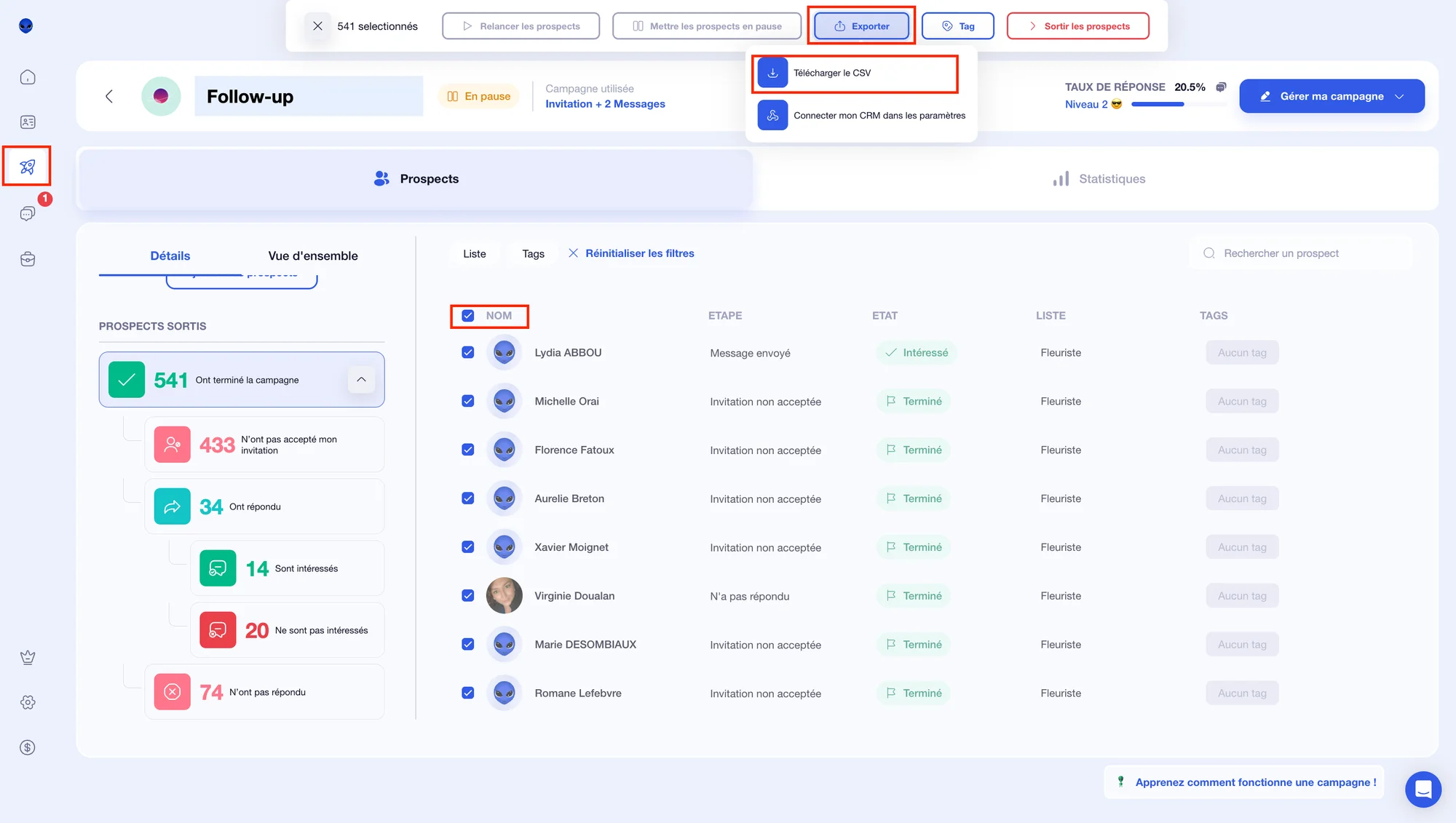Open the settings gear icon

click(x=28, y=702)
